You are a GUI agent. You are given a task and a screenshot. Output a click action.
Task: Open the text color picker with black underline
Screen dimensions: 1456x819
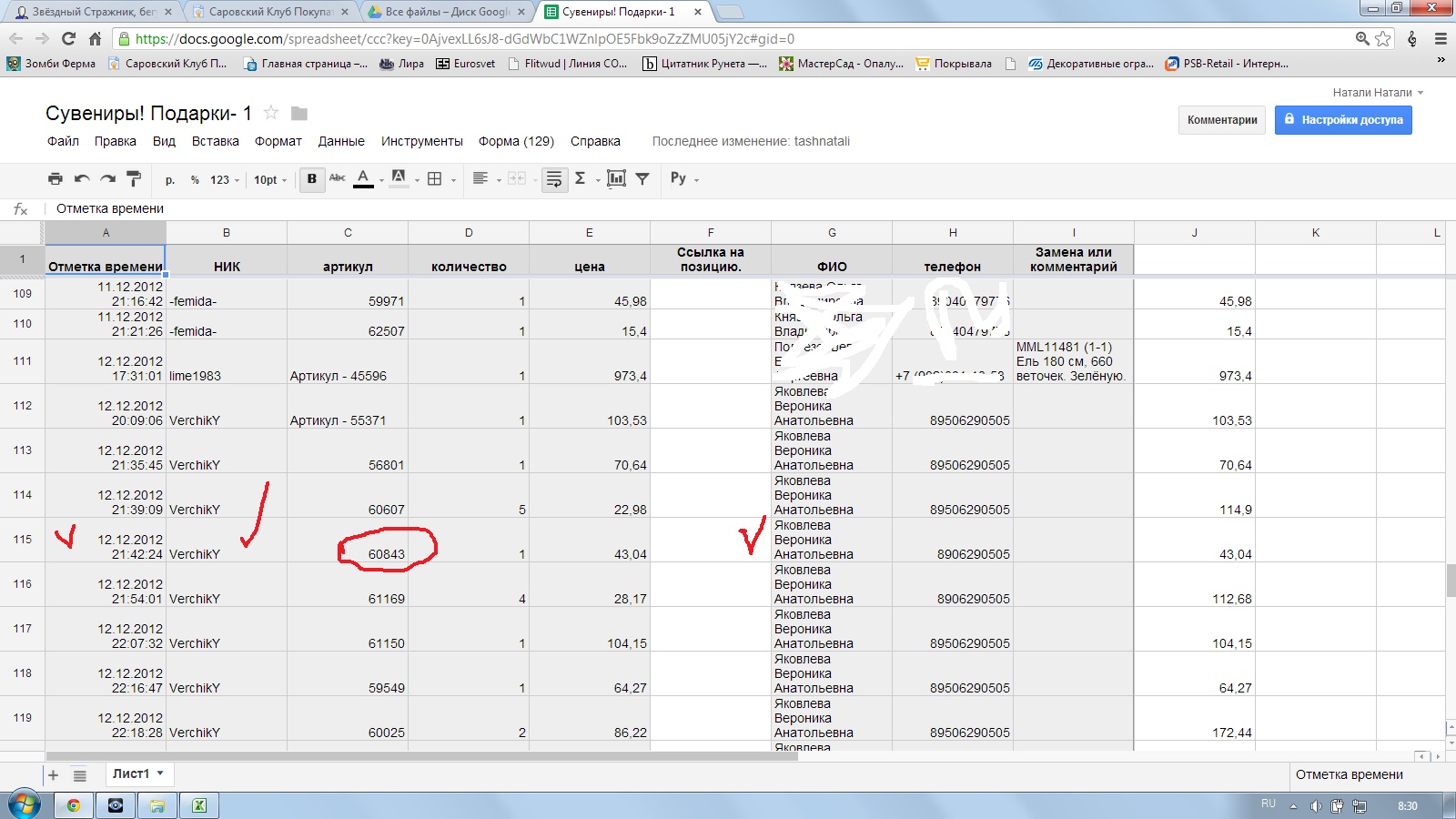[363, 178]
